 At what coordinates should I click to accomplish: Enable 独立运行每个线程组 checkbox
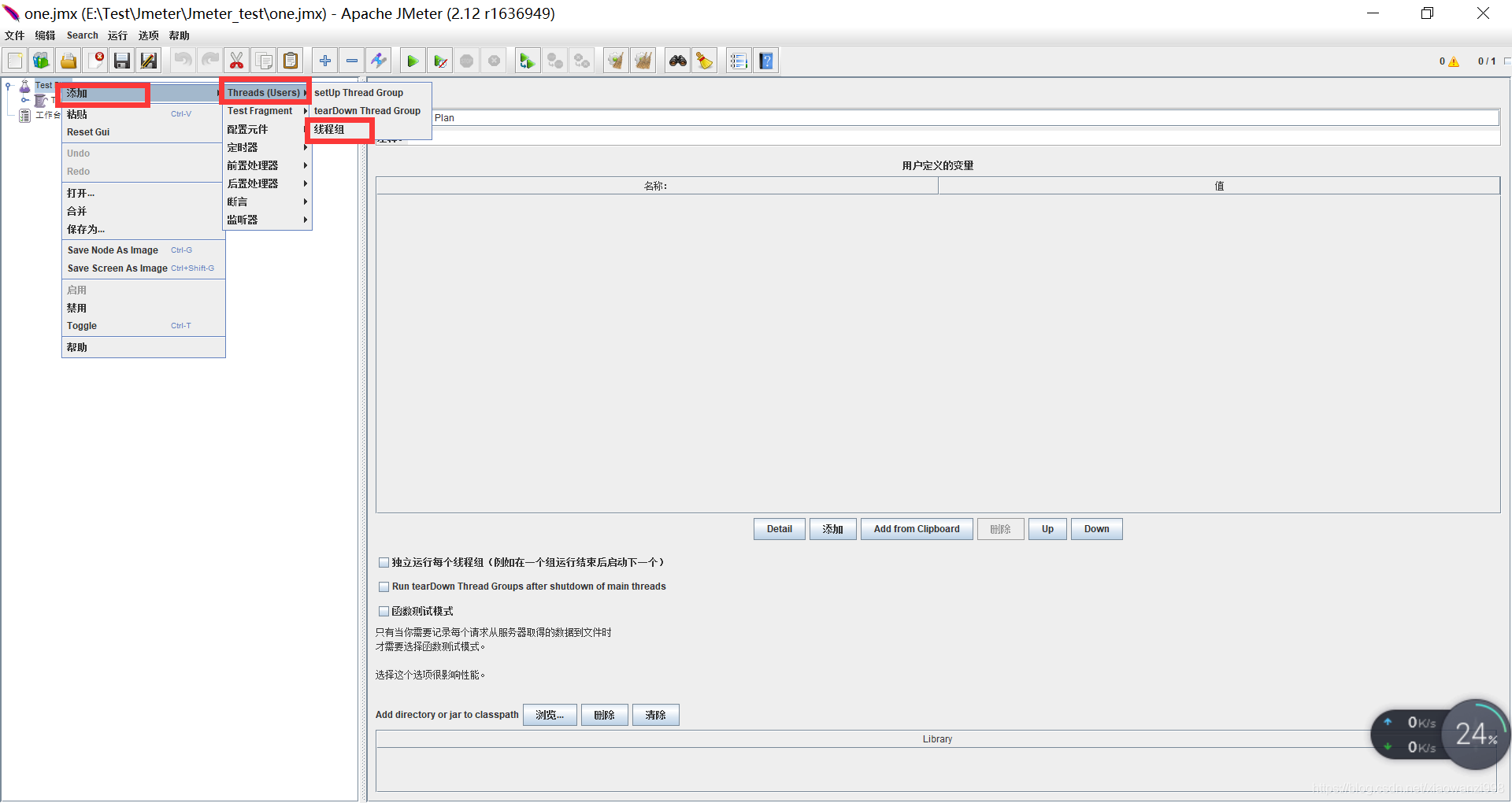point(384,562)
